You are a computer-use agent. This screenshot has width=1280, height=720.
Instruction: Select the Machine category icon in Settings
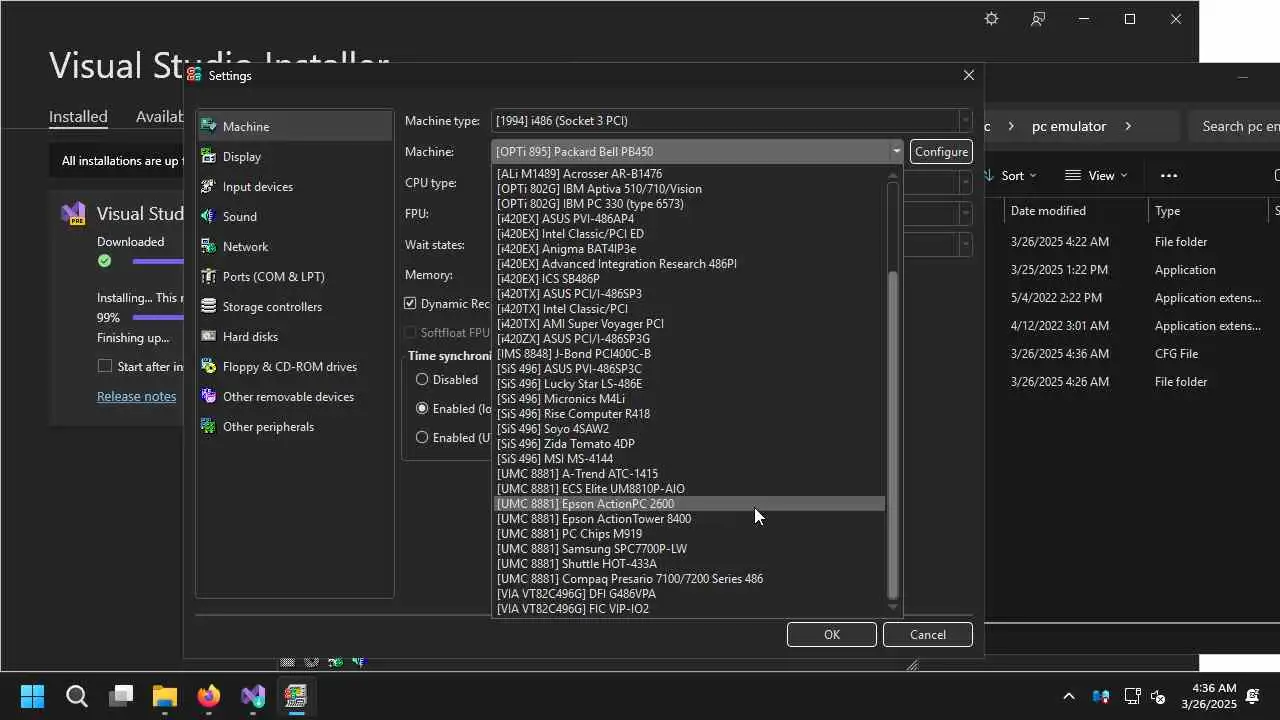208,126
